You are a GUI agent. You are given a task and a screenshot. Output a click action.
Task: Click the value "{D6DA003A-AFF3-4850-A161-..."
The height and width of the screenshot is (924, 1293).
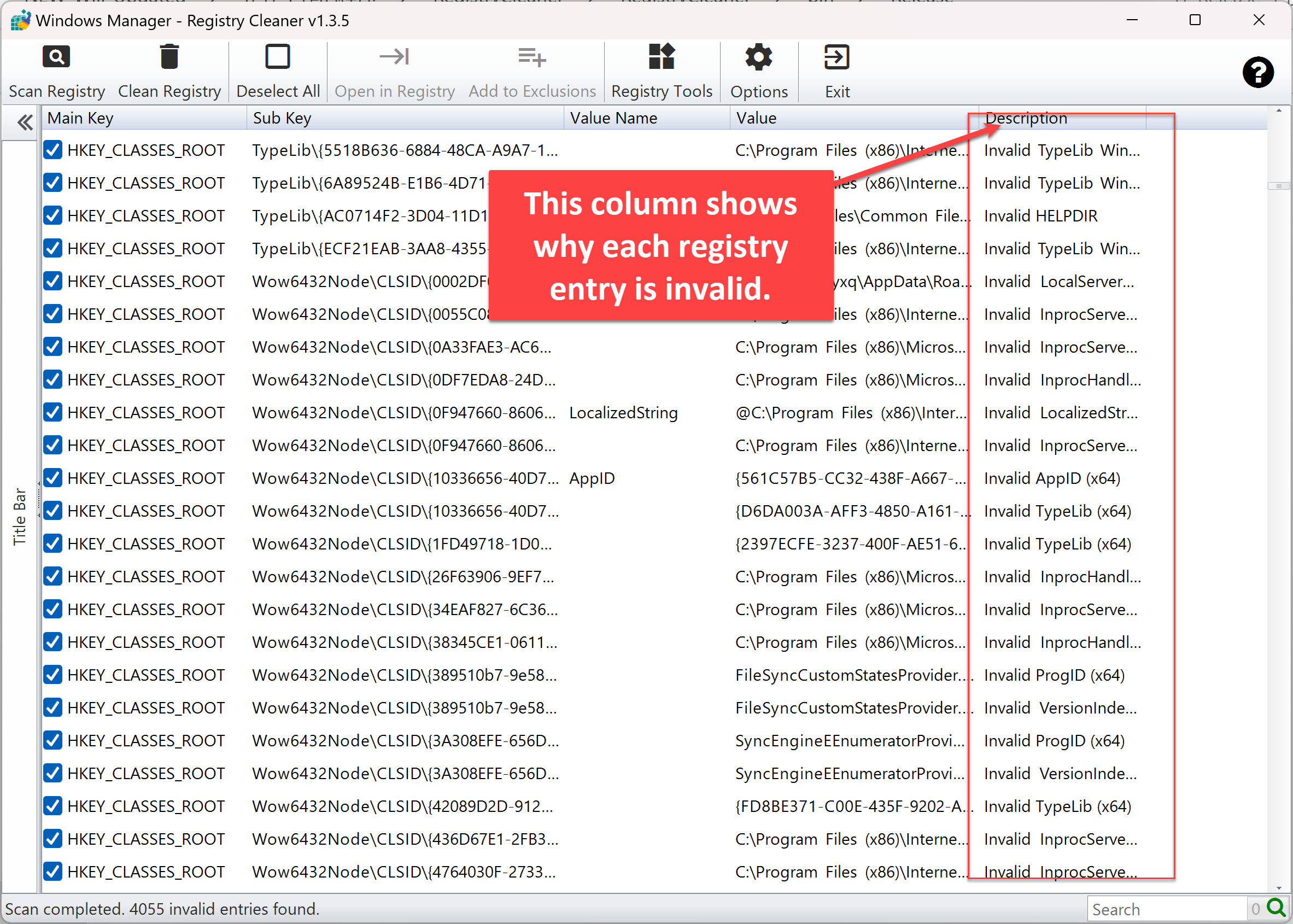(x=853, y=512)
